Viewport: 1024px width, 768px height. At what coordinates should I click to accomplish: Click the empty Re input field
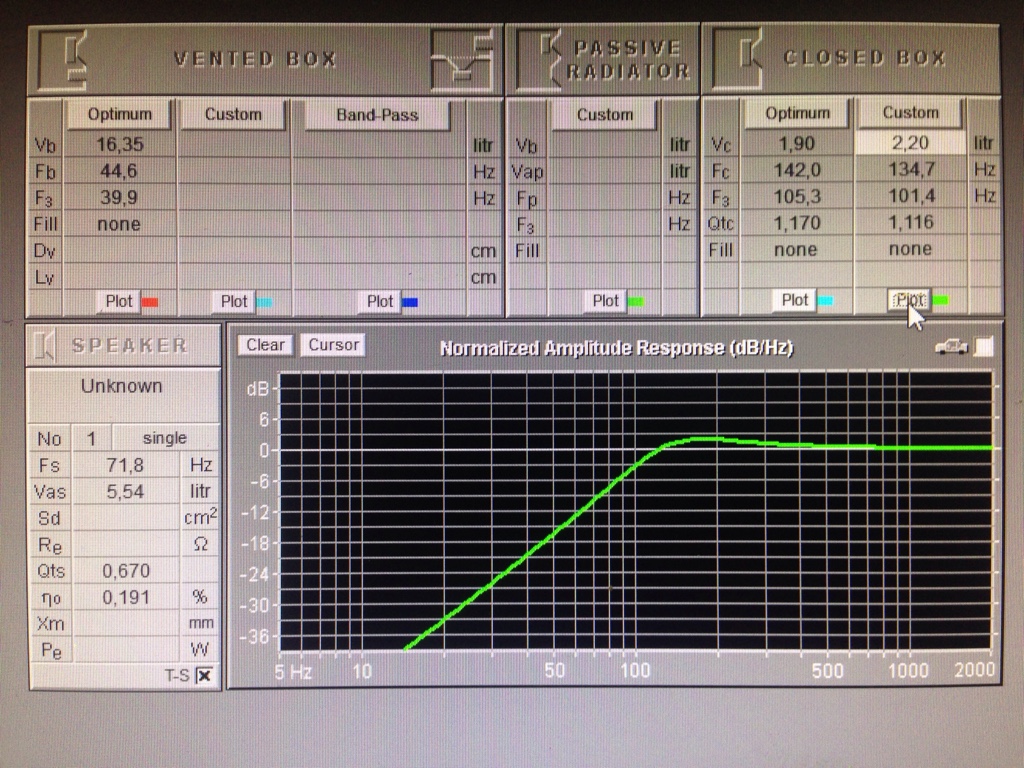(x=125, y=545)
